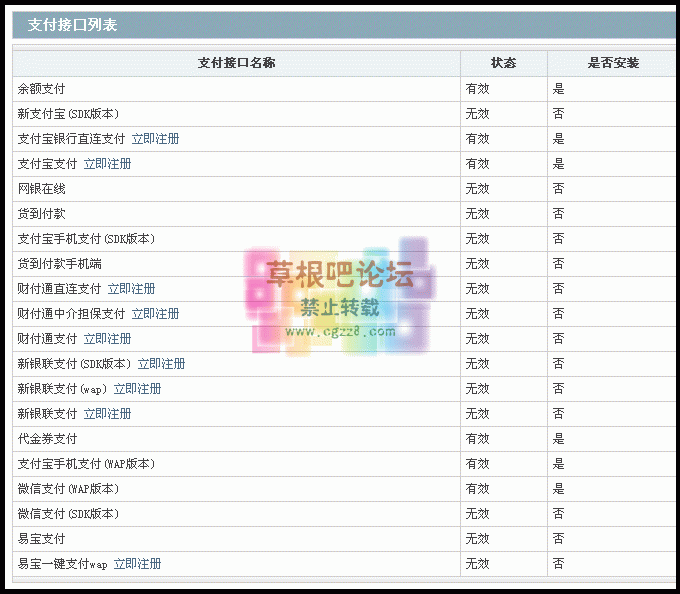This screenshot has width=680, height=594.
Task: Open 立即注册 link beside 支付宝支付
Action: click(x=107, y=164)
